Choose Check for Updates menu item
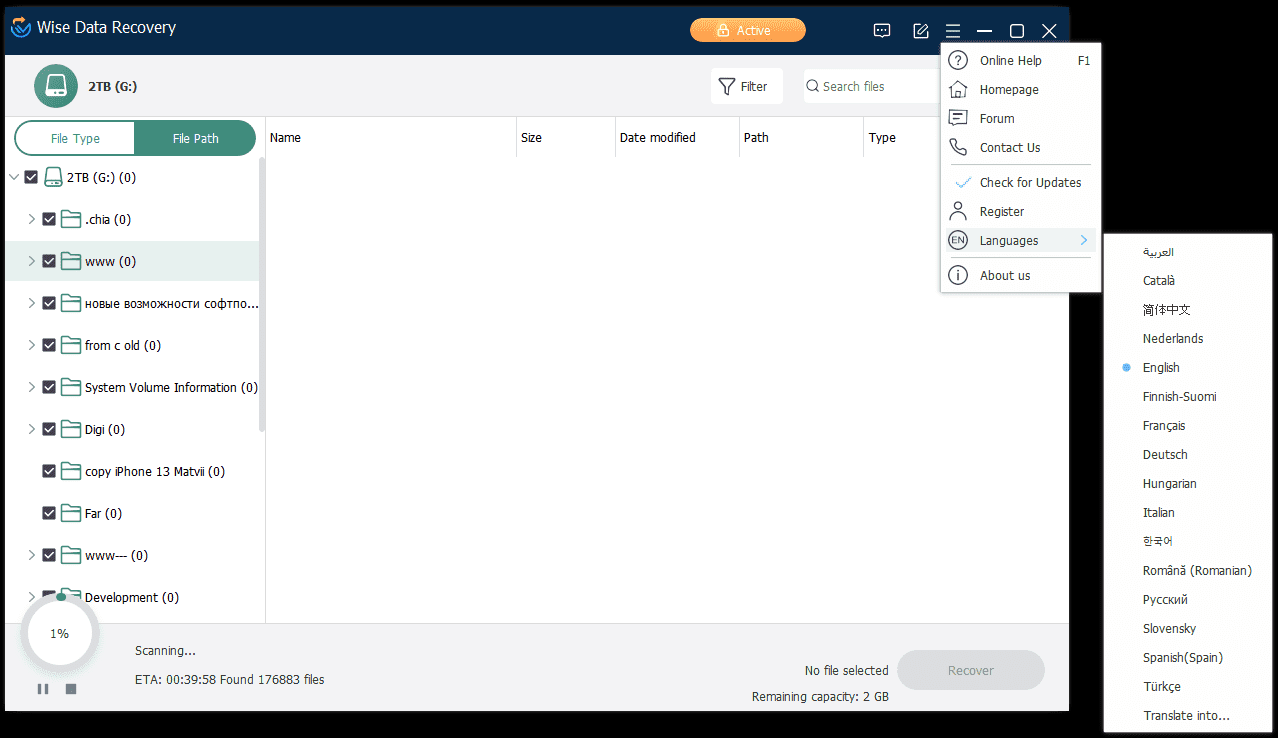The height and width of the screenshot is (738, 1278). [x=1021, y=182]
